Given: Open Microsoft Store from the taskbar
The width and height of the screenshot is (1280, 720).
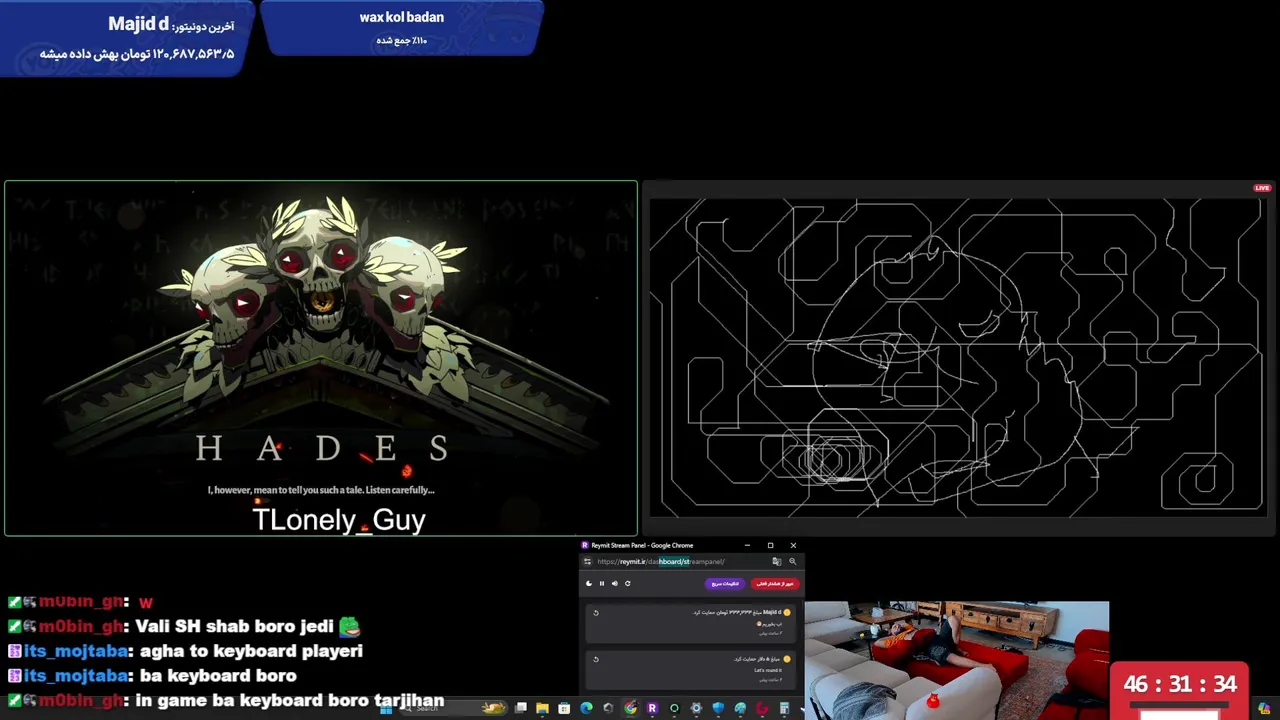Looking at the screenshot, I should [x=564, y=708].
